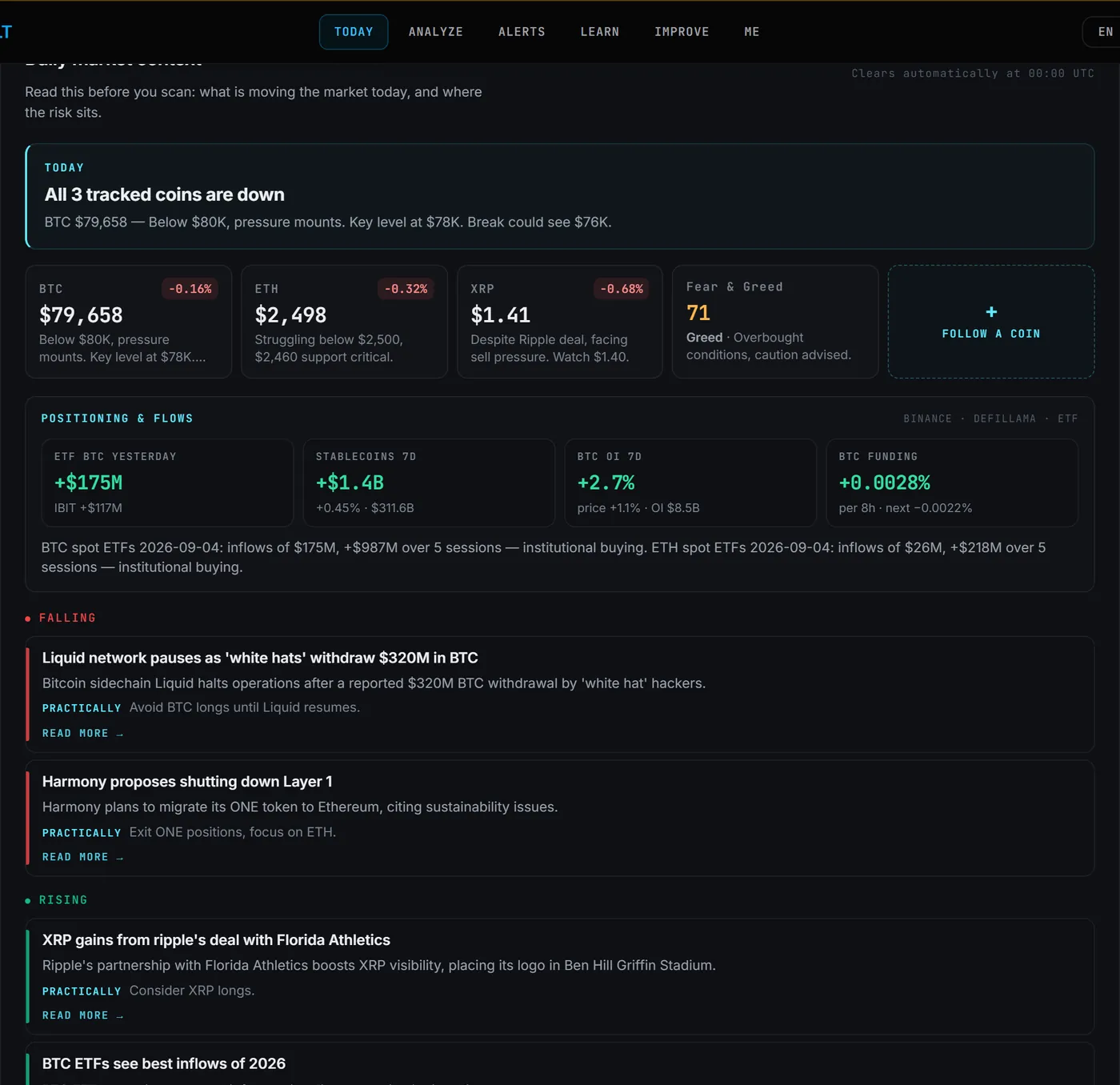Switch to the ANALYZE tab
1120x1085 pixels.
click(x=436, y=32)
